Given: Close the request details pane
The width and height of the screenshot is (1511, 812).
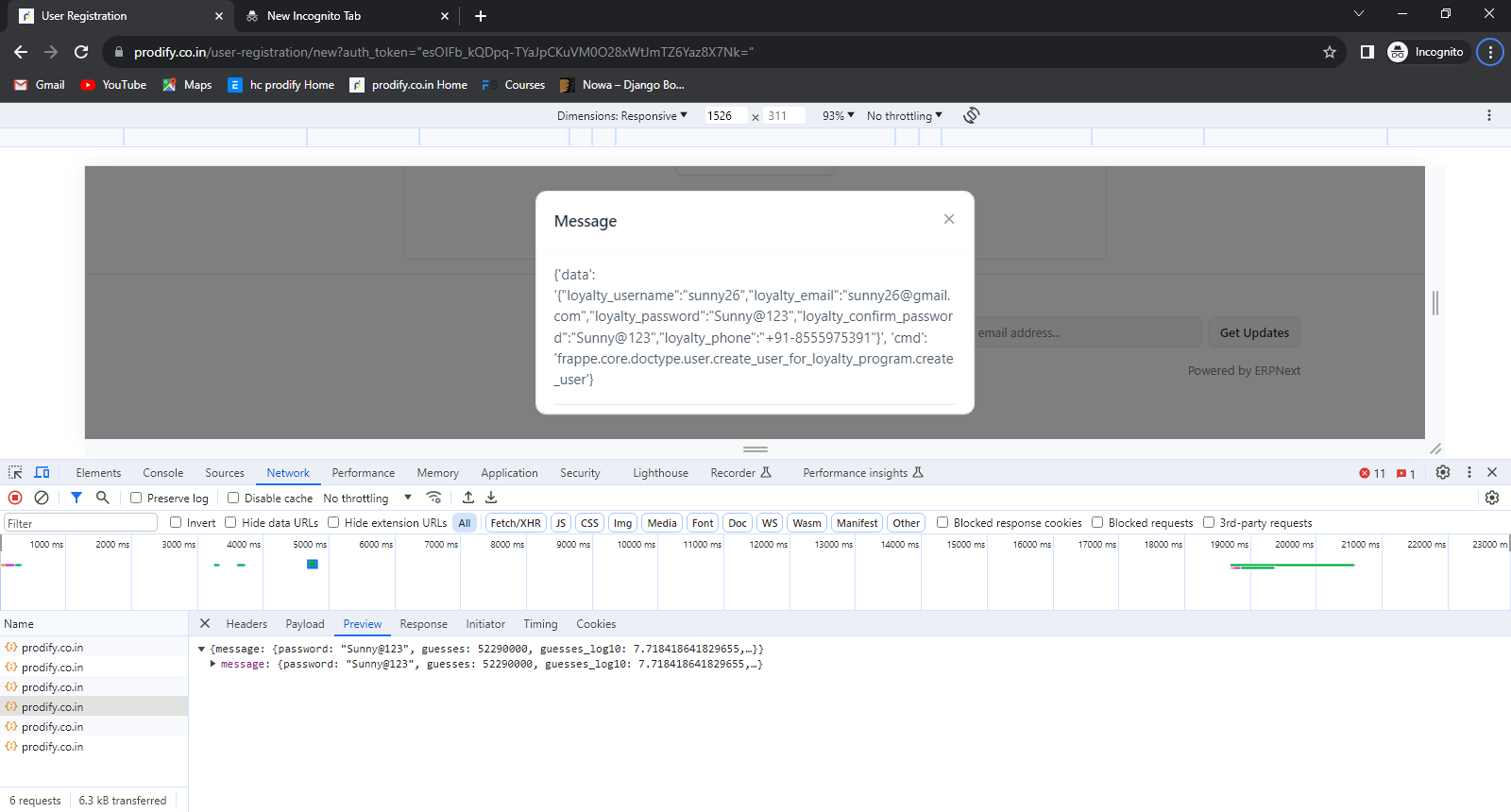Looking at the screenshot, I should tap(205, 623).
